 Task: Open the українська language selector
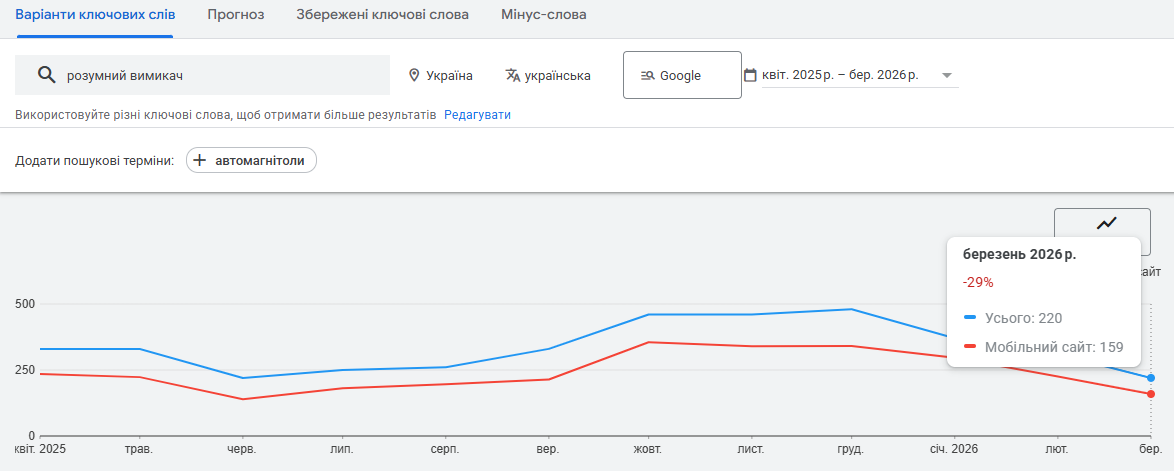[559, 75]
